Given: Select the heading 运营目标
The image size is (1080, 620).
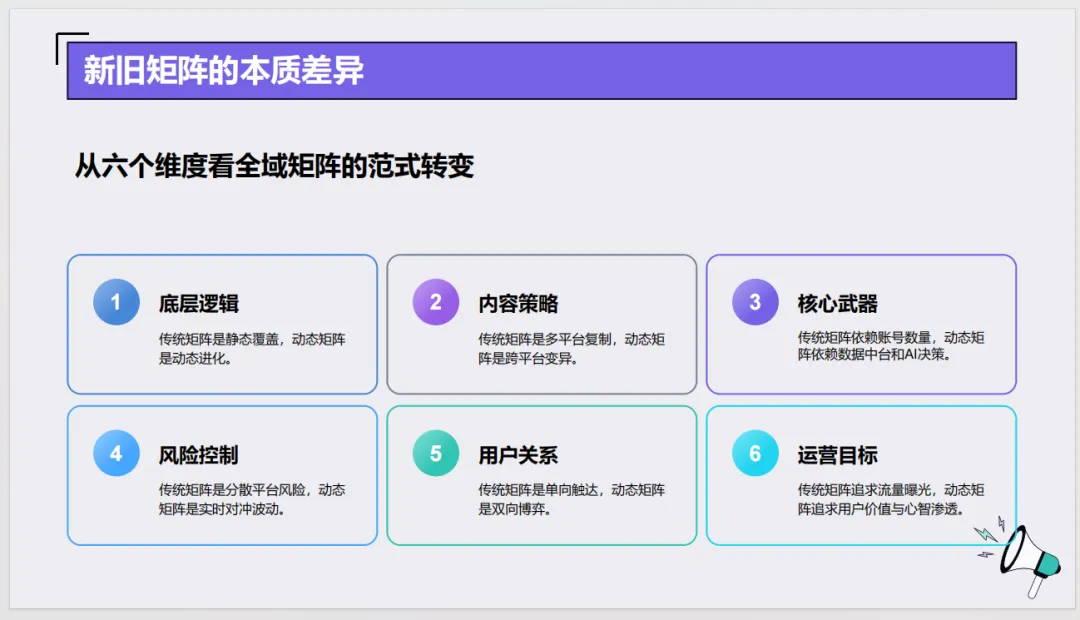Looking at the screenshot, I should point(838,455).
